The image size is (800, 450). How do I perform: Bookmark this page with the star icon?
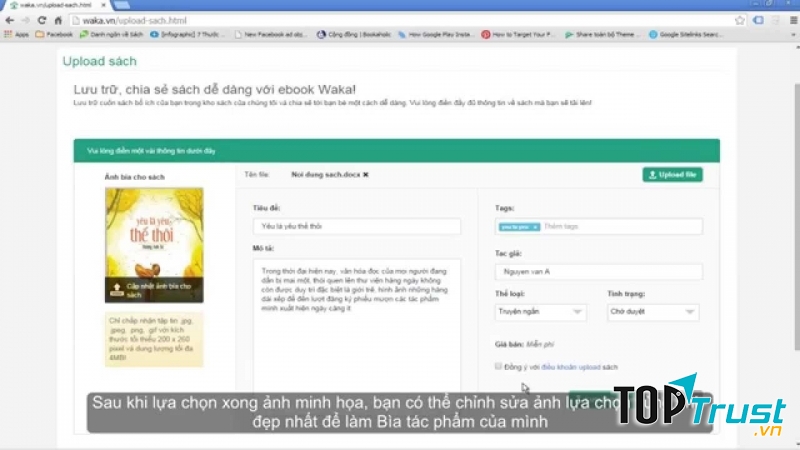(x=740, y=19)
